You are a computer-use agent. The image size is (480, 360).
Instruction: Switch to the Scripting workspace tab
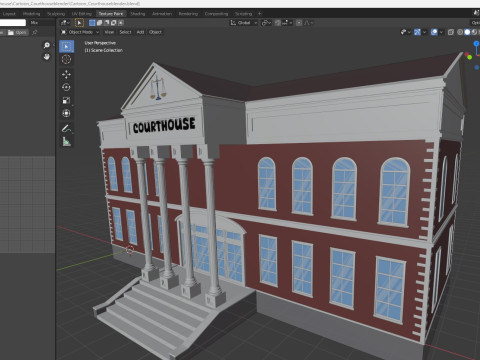point(243,14)
